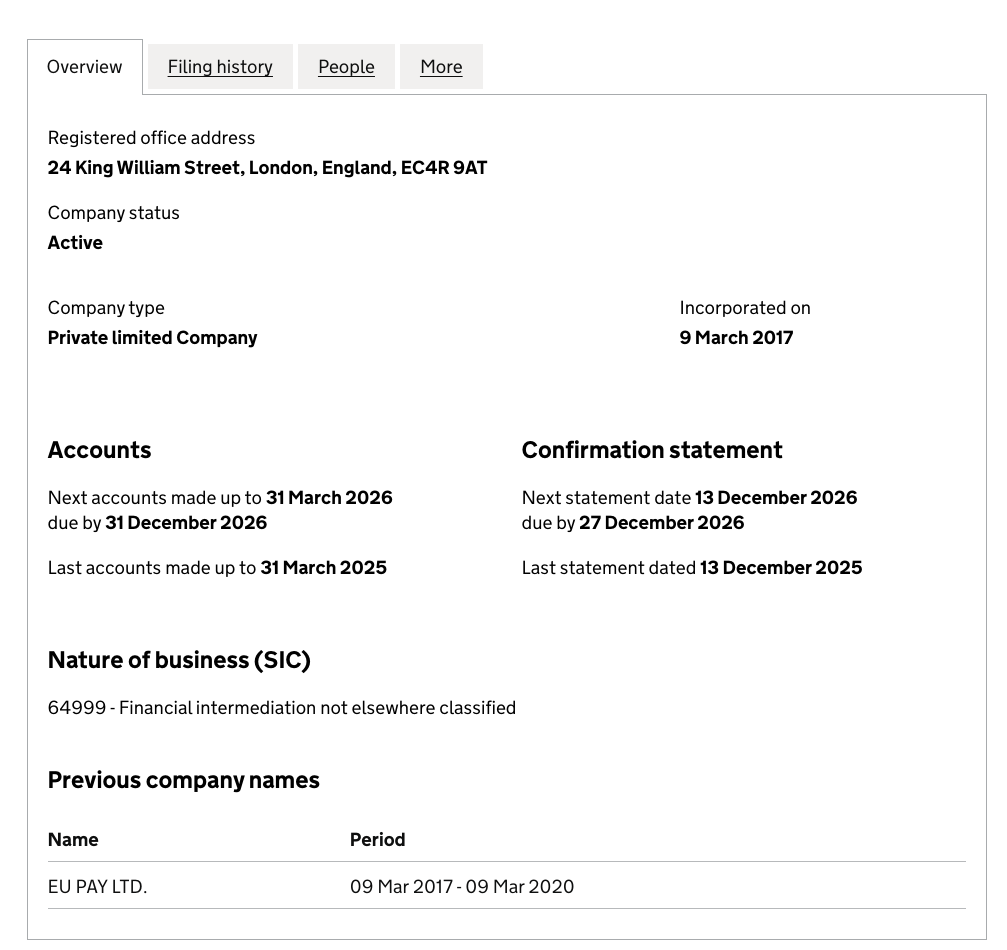Click the Confirmation statement heading

pos(652,450)
